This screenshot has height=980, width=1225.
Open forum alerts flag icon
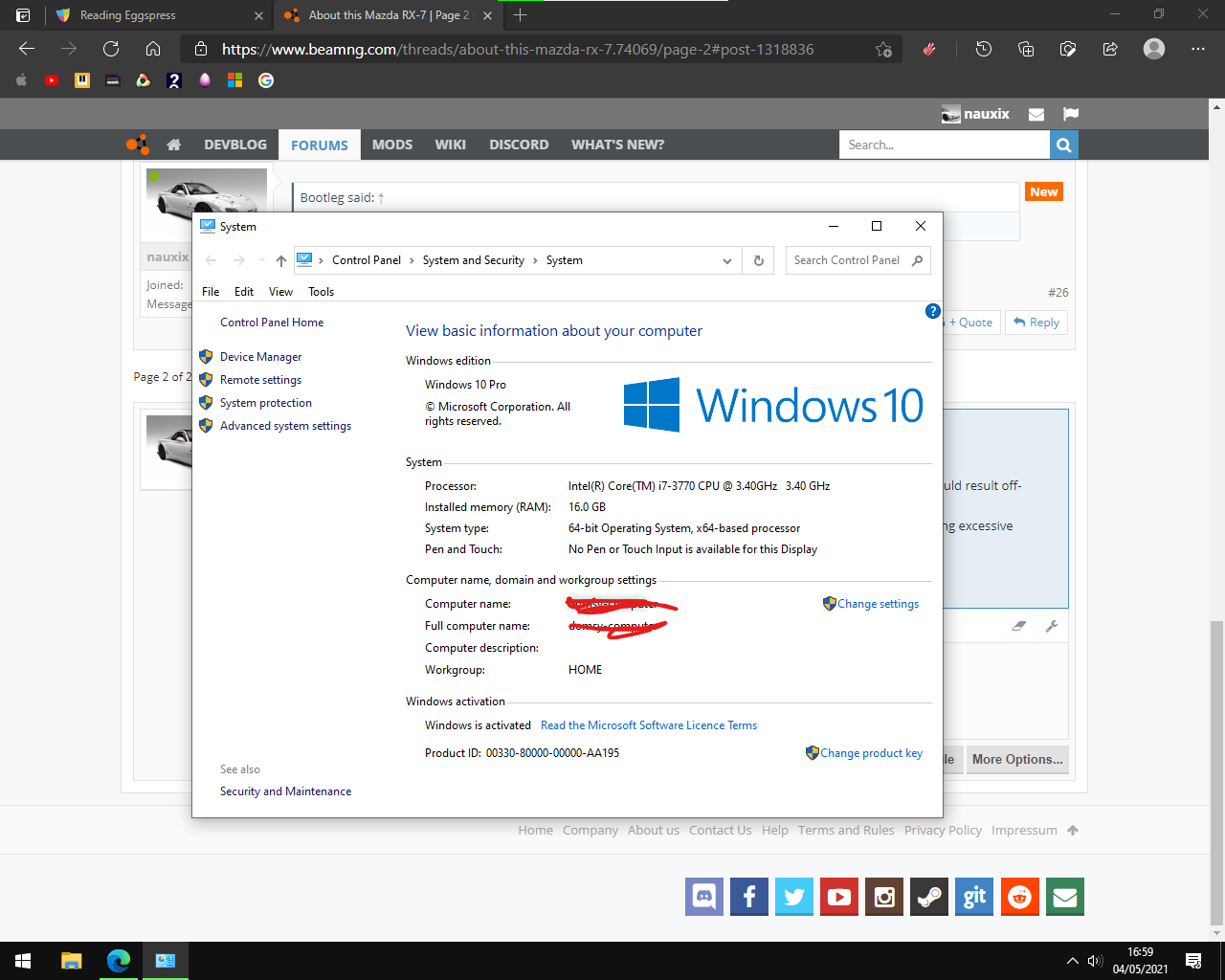click(x=1071, y=114)
